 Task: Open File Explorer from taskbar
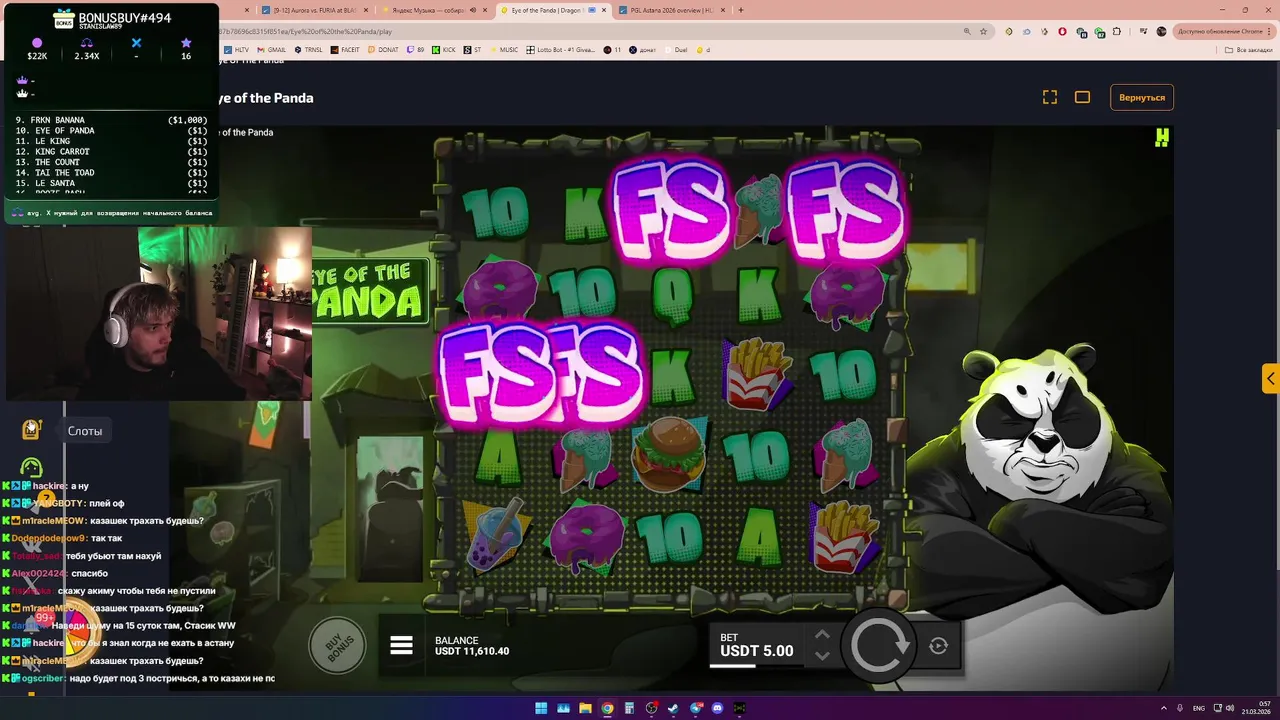[585, 708]
